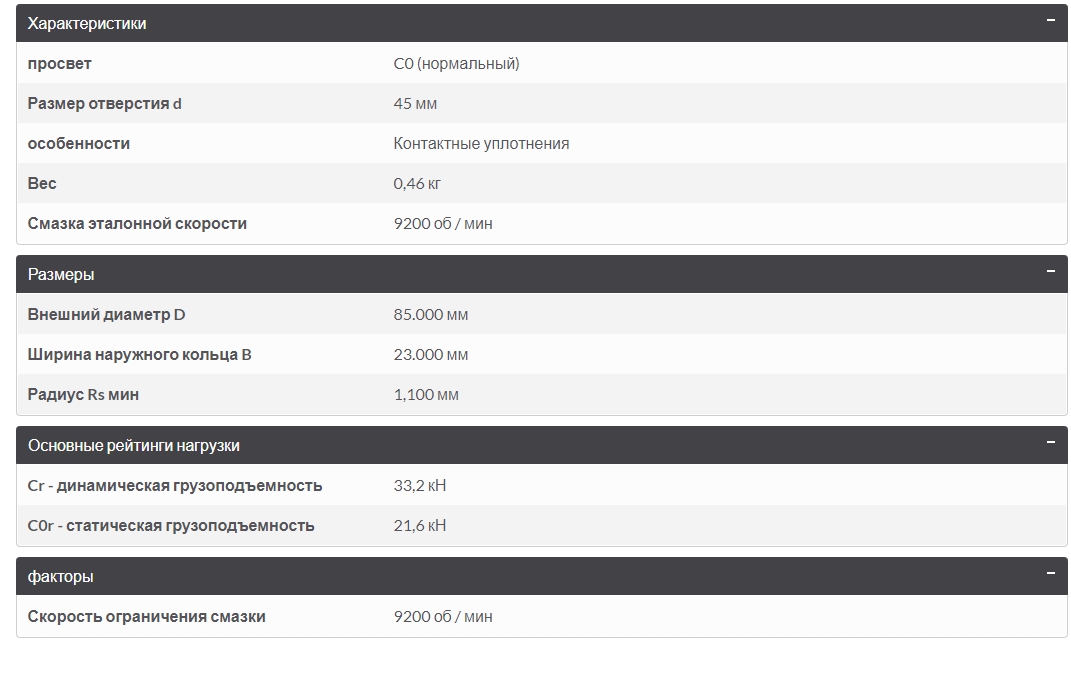Collapse the Размеры section minus icon
This screenshot has height=685, width=1071.
tap(1050, 271)
